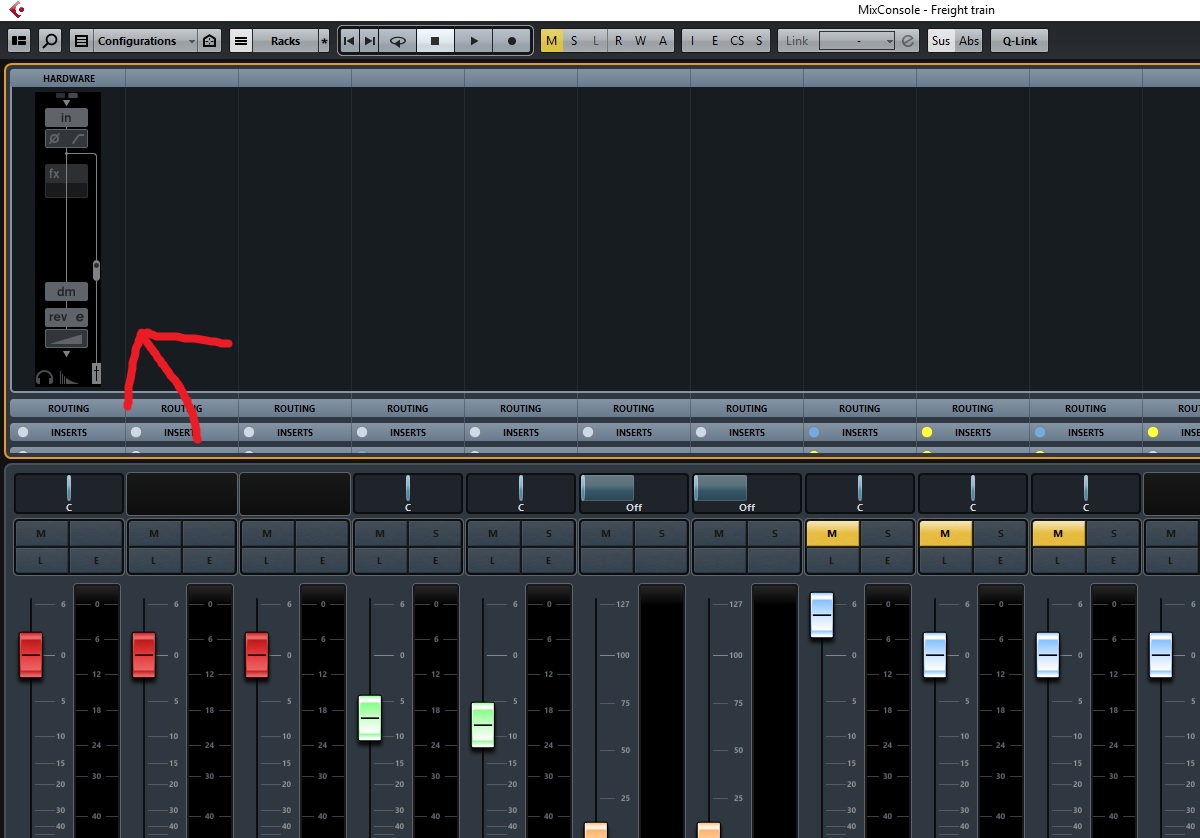Open rack settings asterisk button
The image size is (1200, 838).
tap(324, 41)
